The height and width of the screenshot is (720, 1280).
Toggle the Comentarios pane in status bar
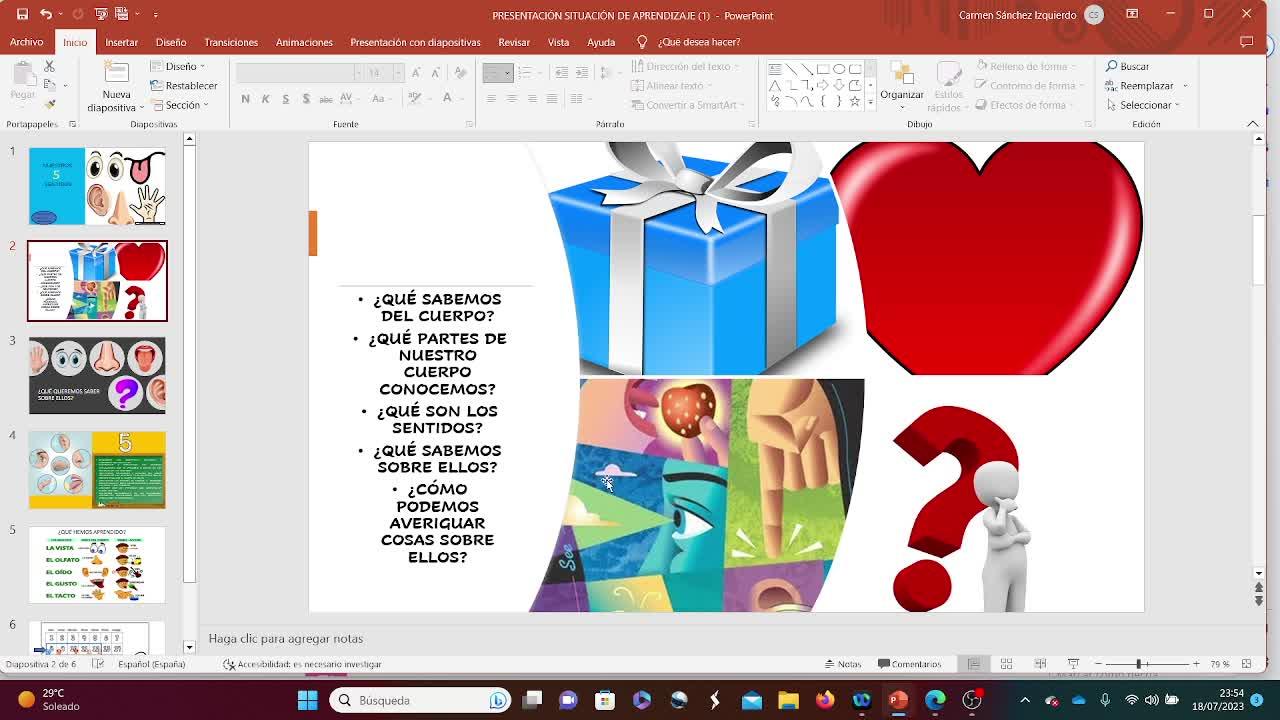click(909, 664)
